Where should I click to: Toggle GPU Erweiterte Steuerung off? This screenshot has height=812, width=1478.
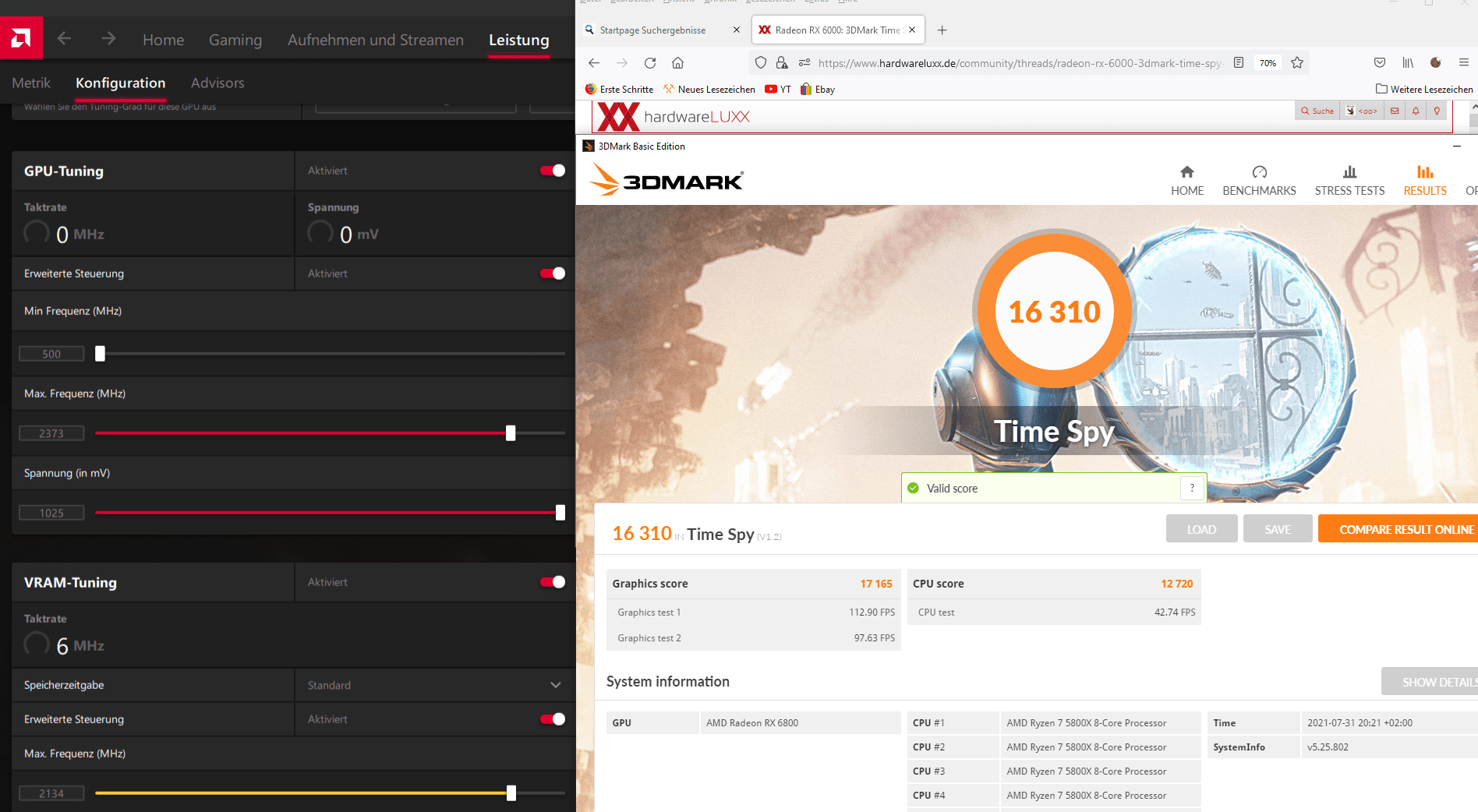(x=553, y=274)
